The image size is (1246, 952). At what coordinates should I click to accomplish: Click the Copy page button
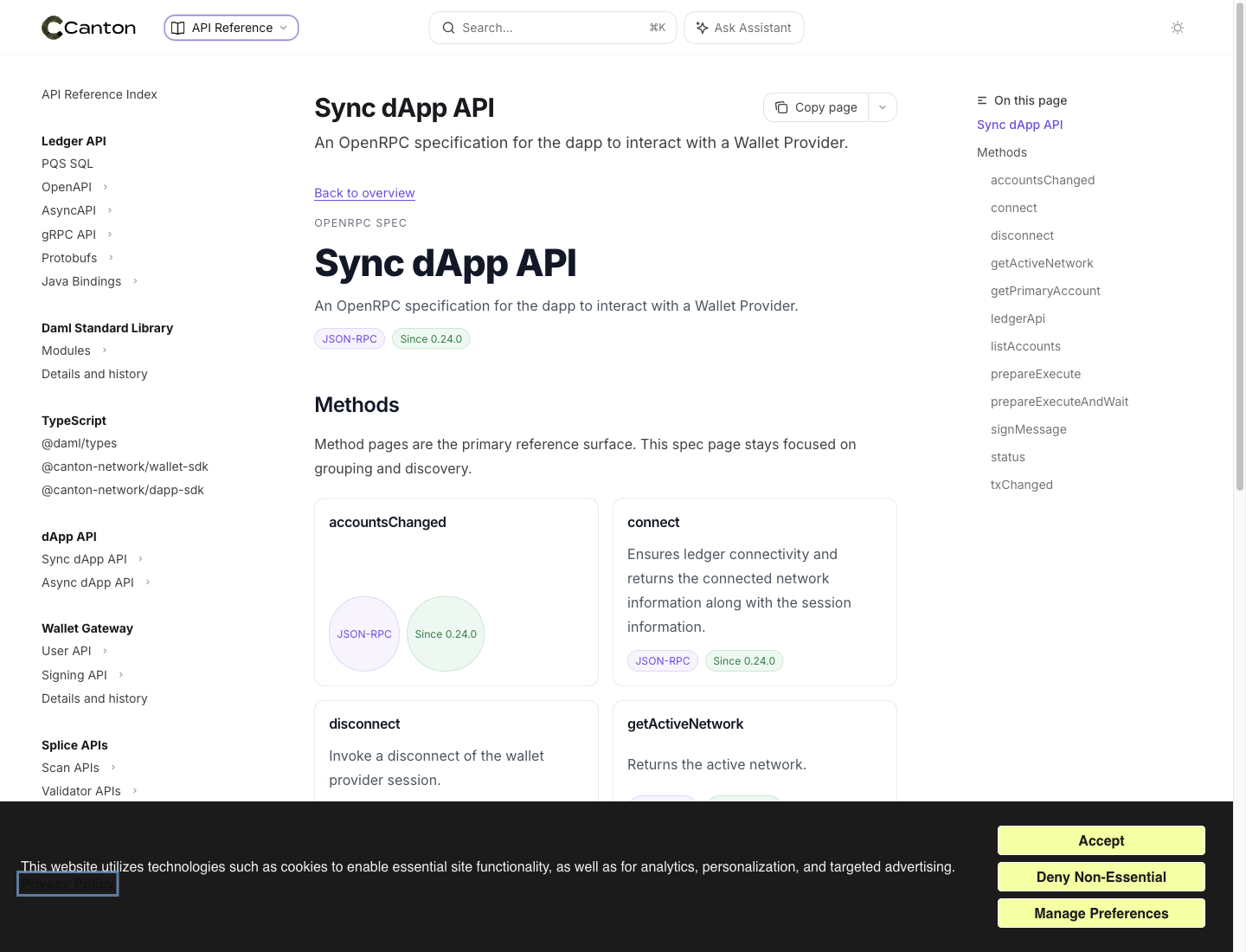[x=816, y=107]
